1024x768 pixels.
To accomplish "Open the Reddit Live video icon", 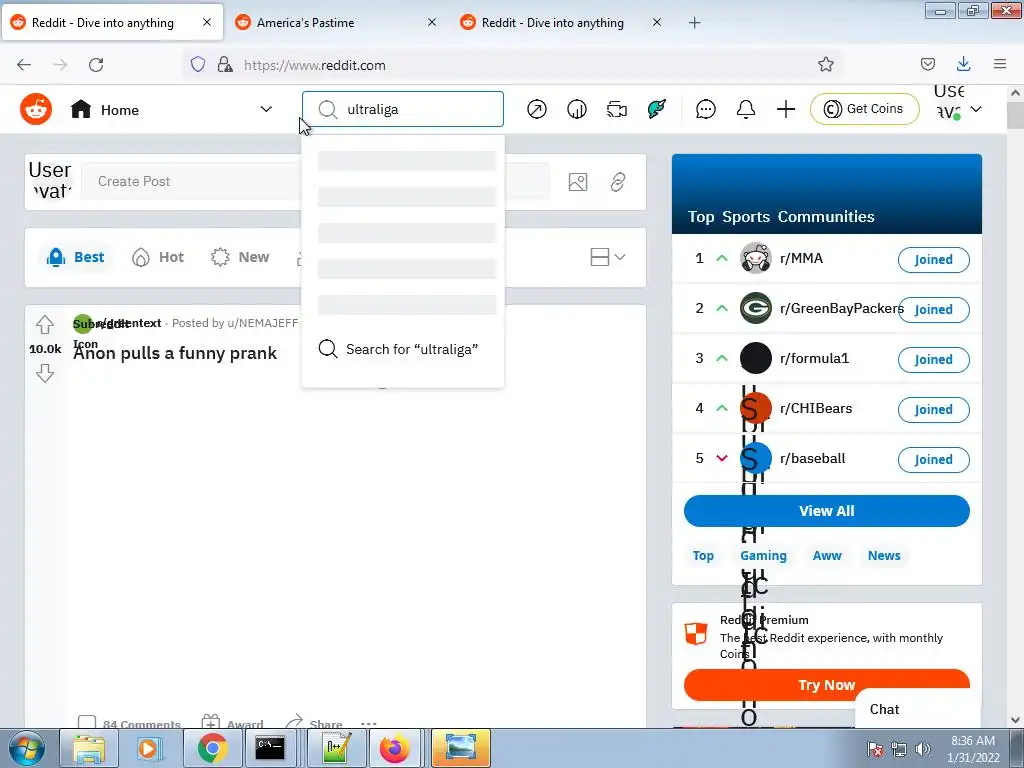I will coord(616,109).
